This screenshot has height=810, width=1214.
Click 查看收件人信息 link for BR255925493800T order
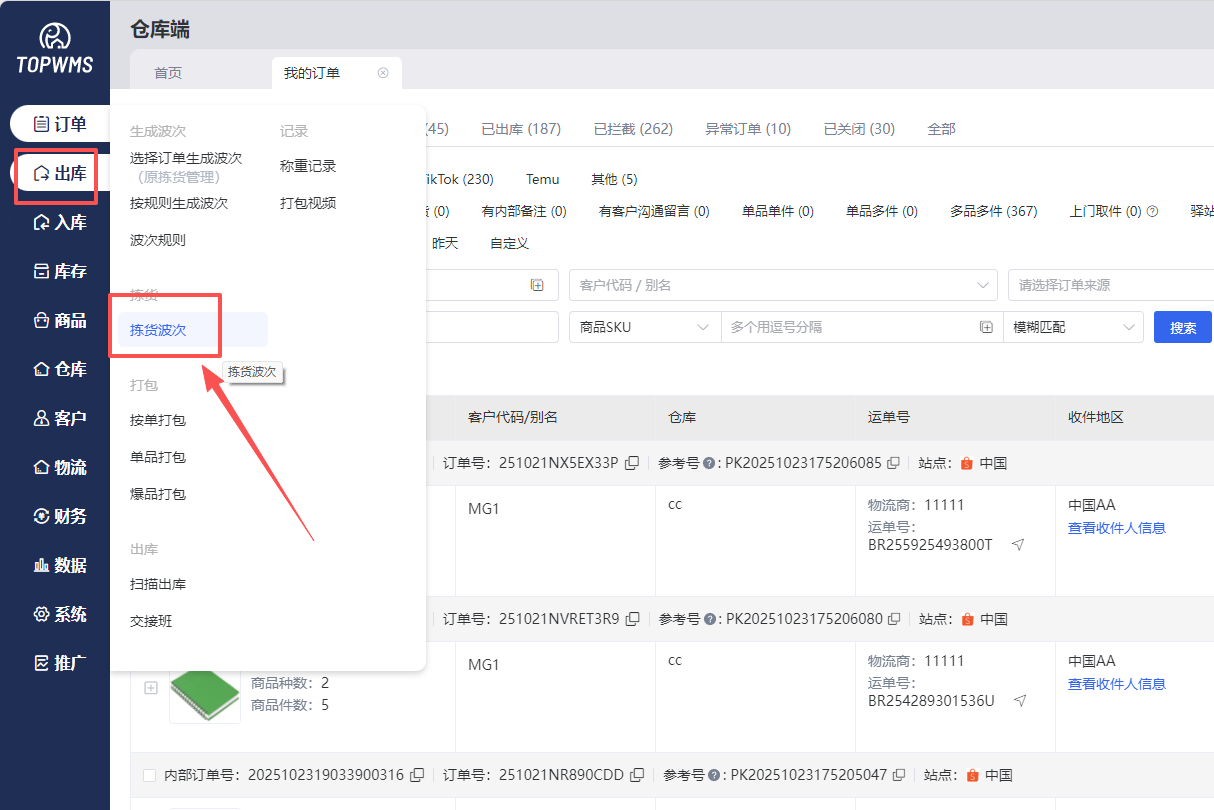click(x=1117, y=528)
